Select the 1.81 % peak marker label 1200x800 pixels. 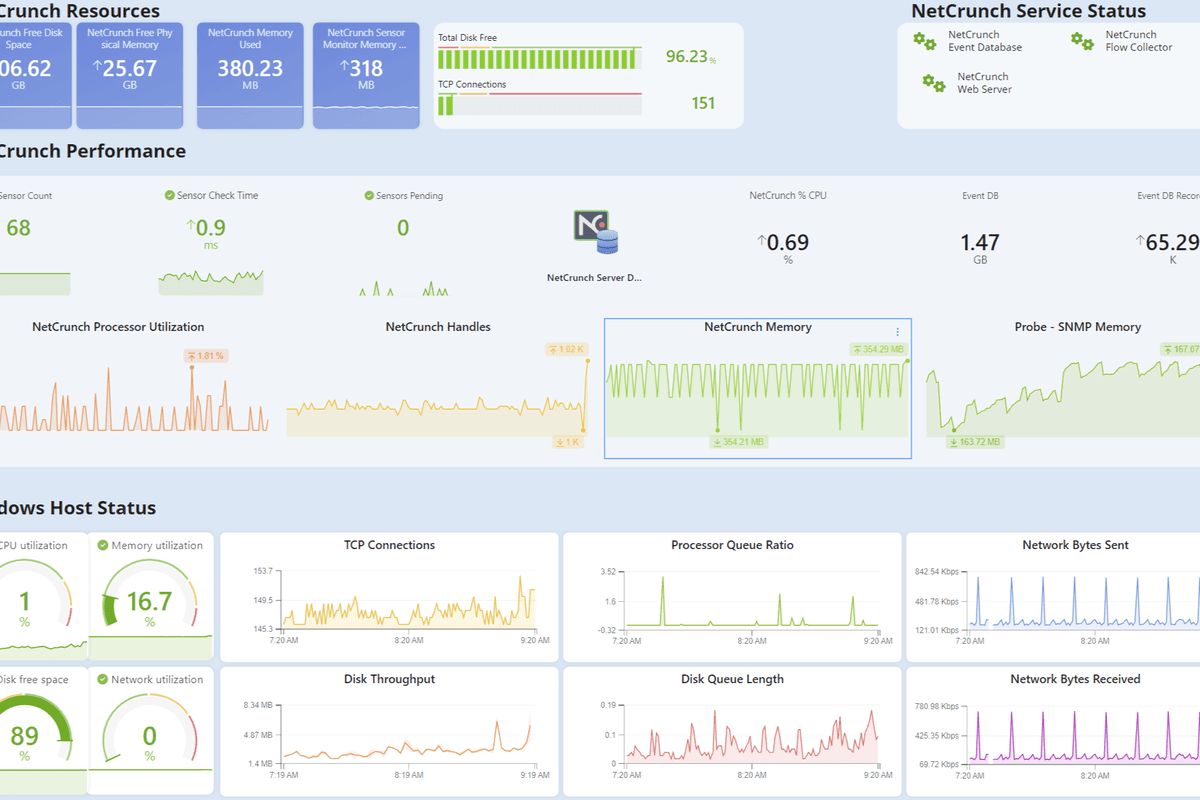206,355
